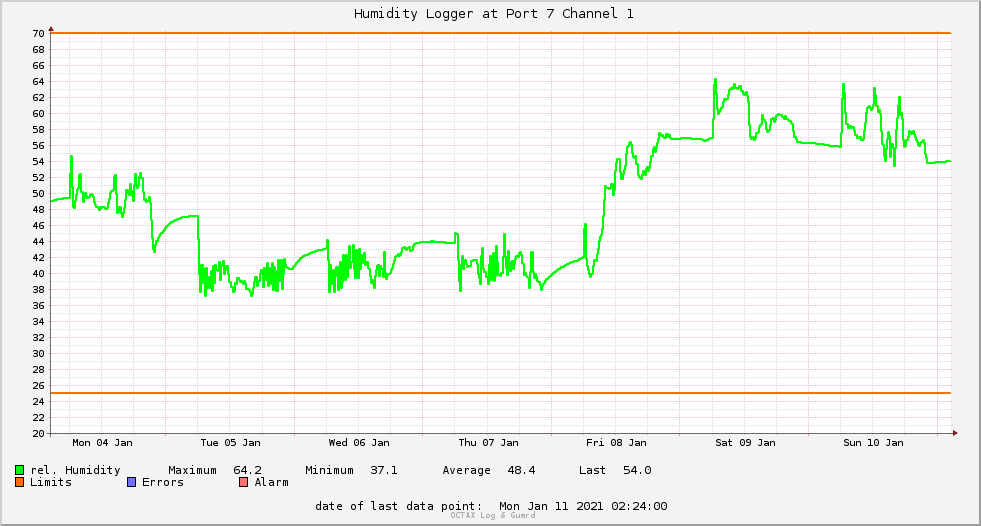Click the 'Maximum' statistic label
The image size is (981, 526).
point(192,470)
